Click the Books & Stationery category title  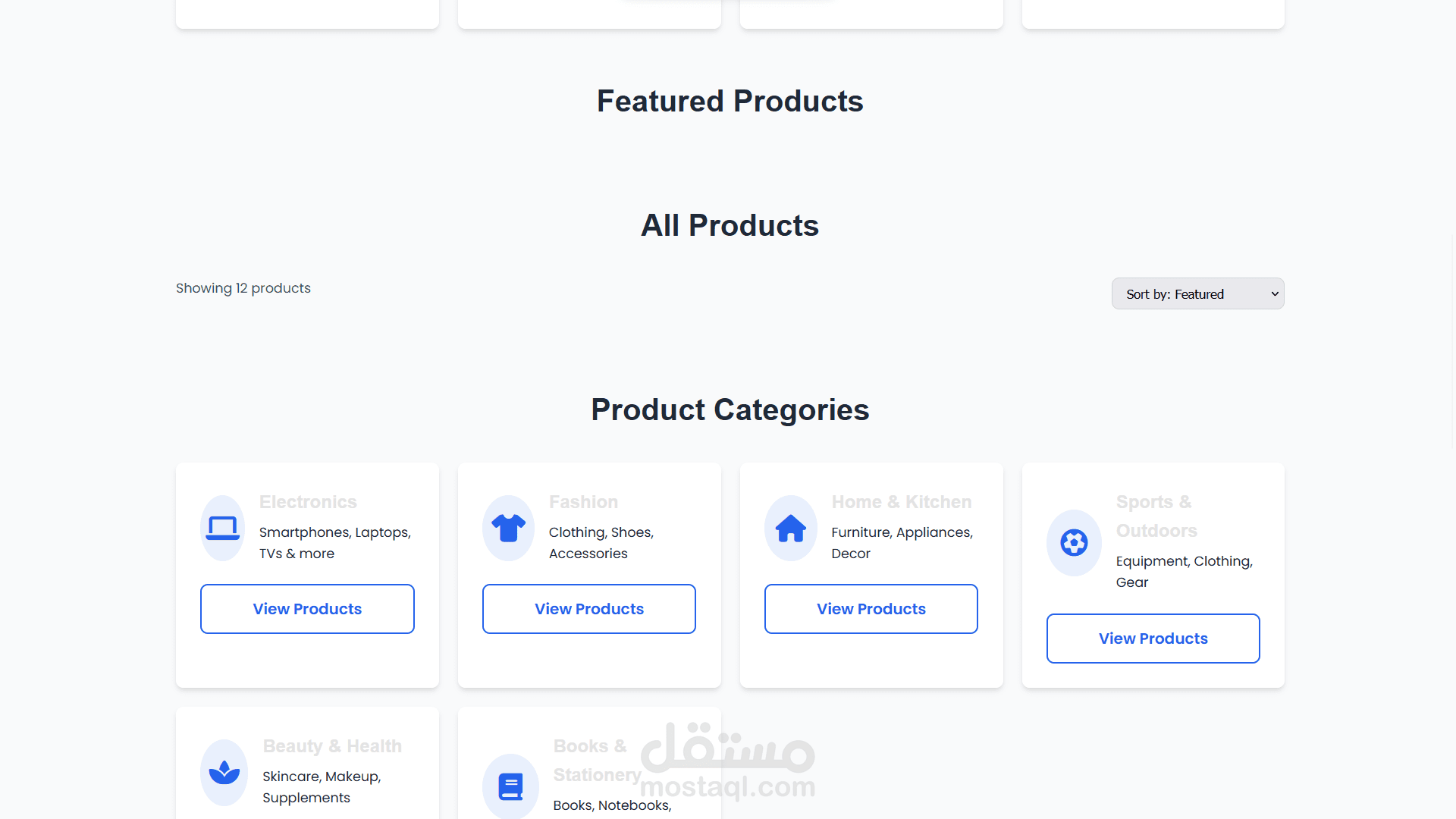click(596, 761)
